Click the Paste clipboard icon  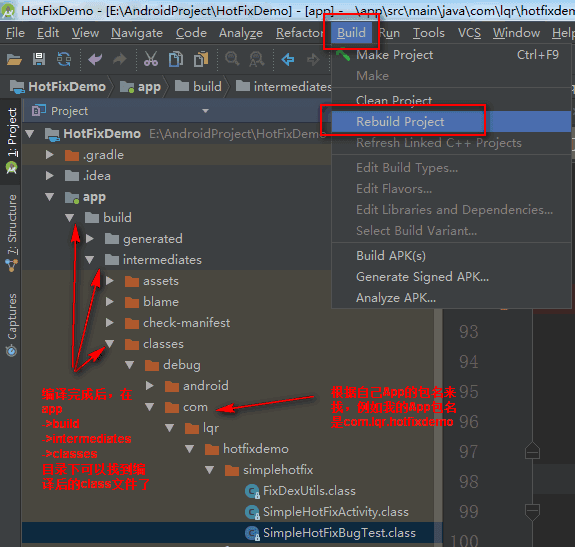tap(201, 59)
